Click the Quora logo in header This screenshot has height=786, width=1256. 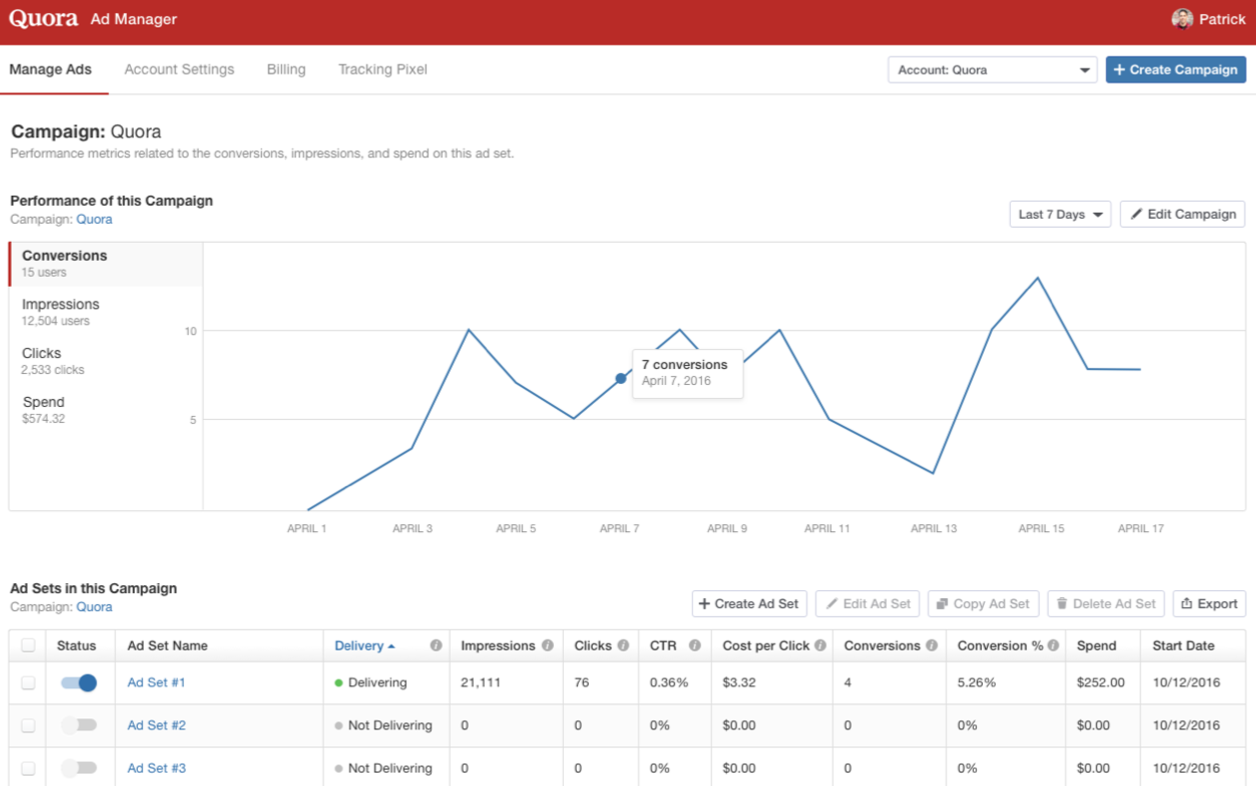tap(43, 19)
